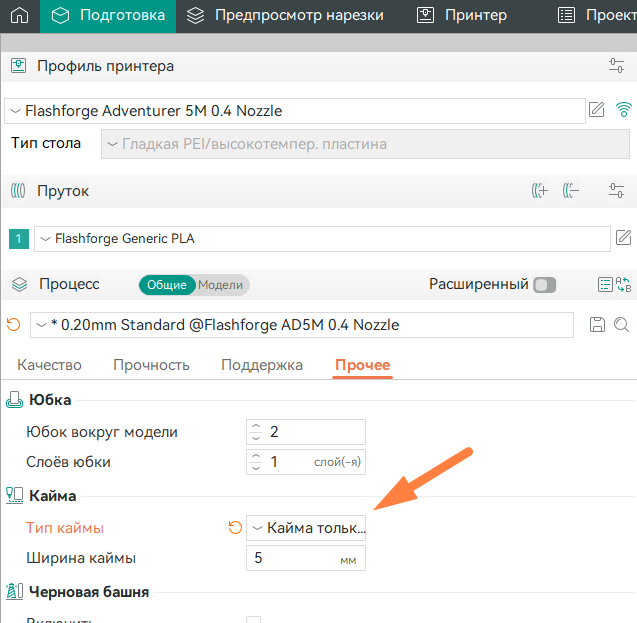Expand the Тип каймы dropdown
This screenshot has height=623, width=637.
(306, 528)
